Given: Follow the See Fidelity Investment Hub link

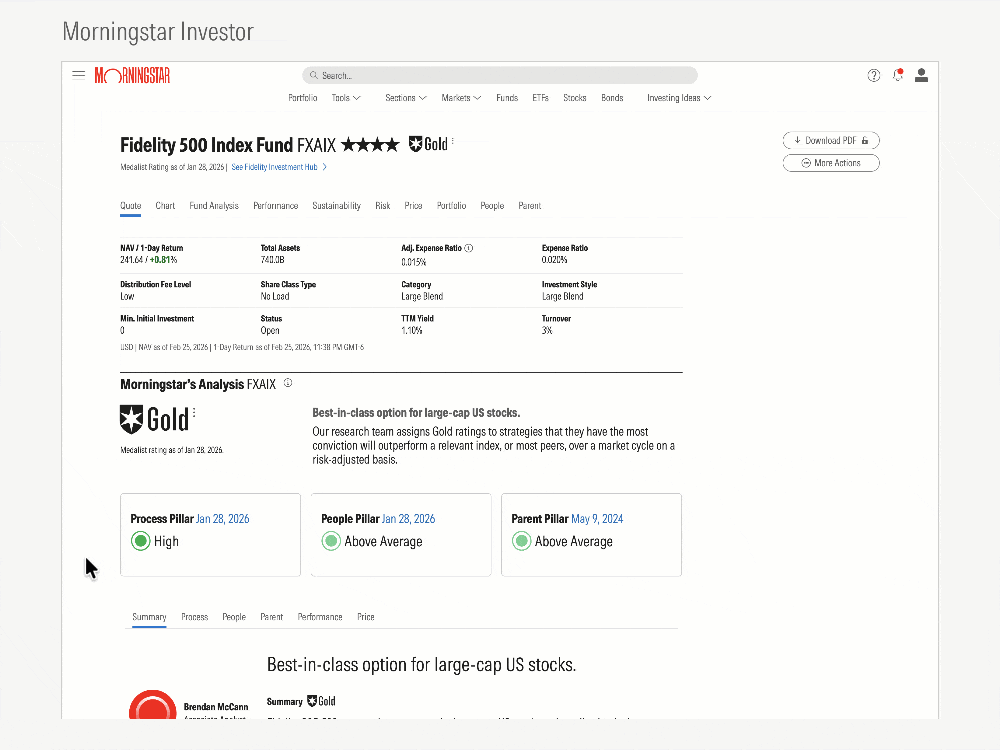Looking at the screenshot, I should (279, 167).
